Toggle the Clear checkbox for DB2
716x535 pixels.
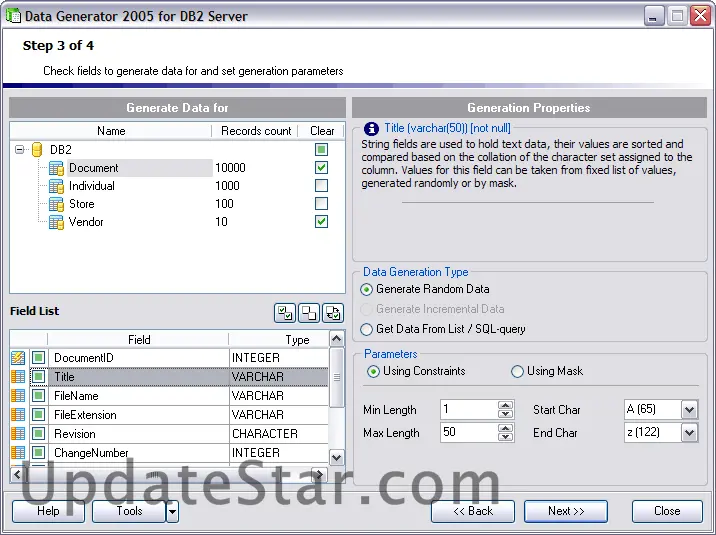[x=321, y=149]
